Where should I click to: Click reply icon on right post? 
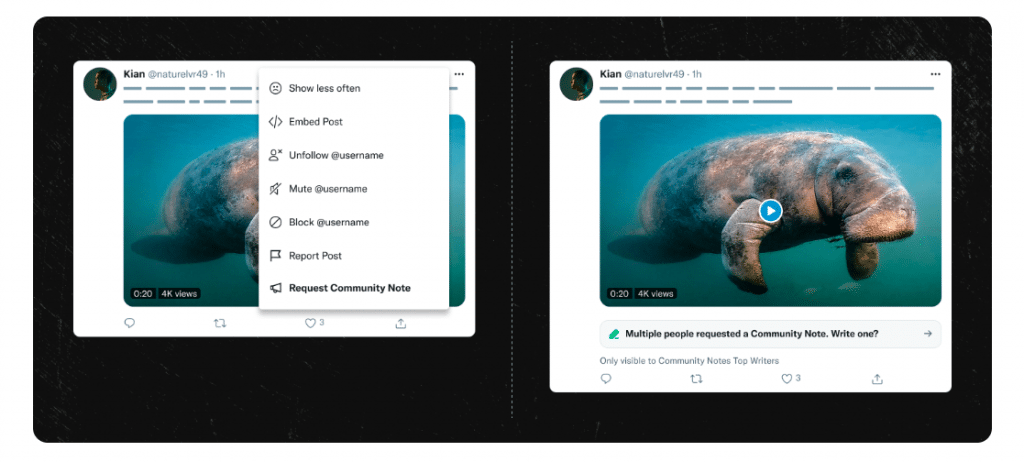click(x=605, y=379)
